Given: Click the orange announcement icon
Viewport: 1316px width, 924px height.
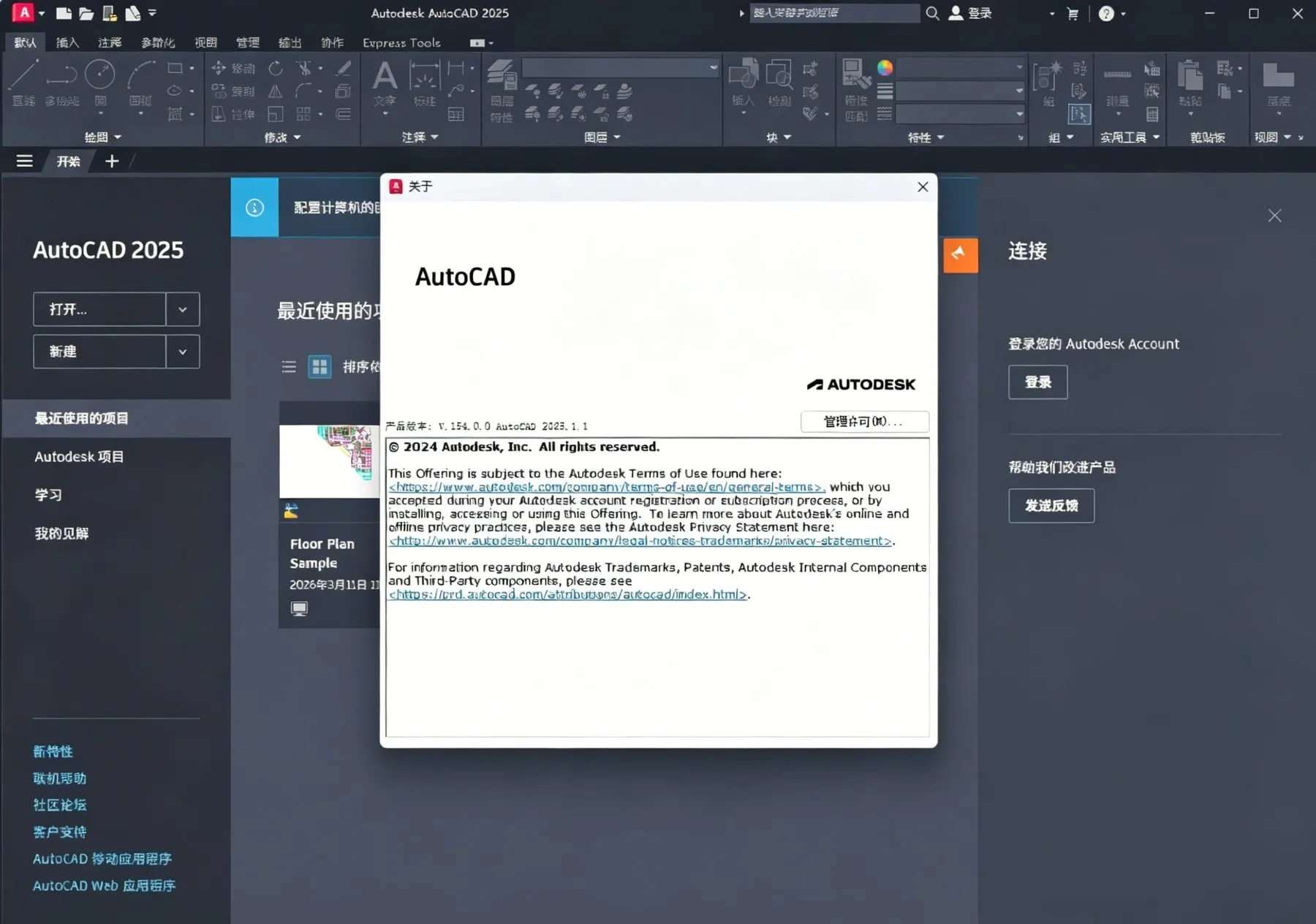Looking at the screenshot, I should point(960,255).
